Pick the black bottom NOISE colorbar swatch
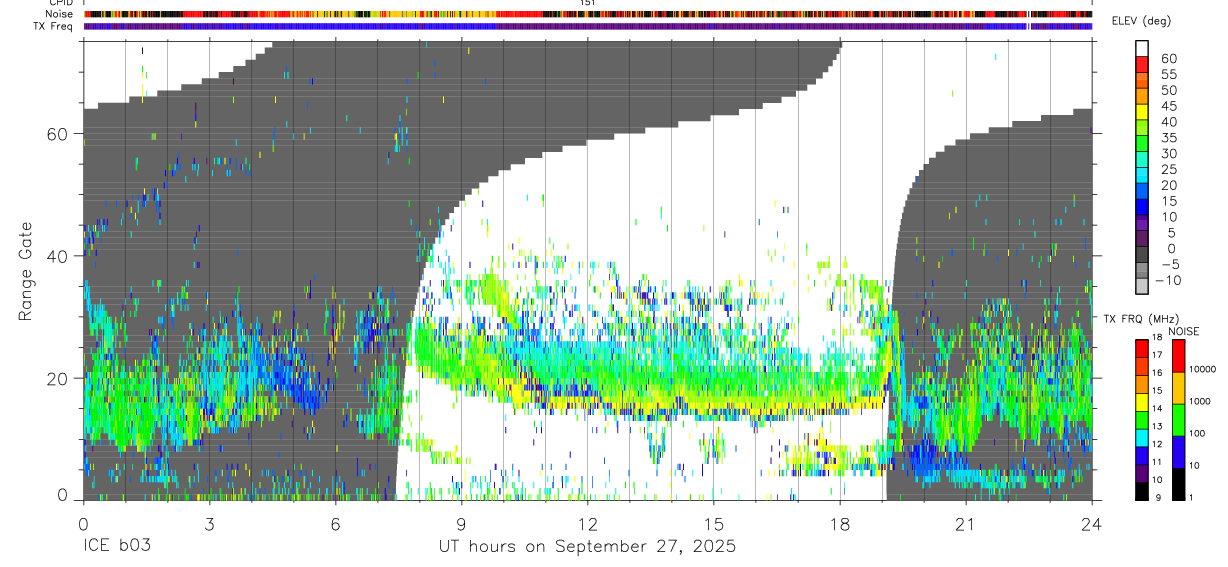This screenshot has width=1228, height=567. click(1177, 484)
